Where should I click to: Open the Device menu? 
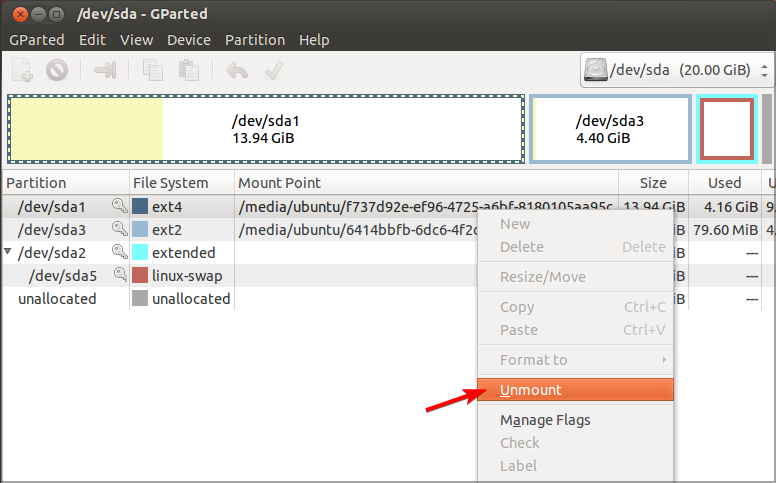click(x=188, y=40)
